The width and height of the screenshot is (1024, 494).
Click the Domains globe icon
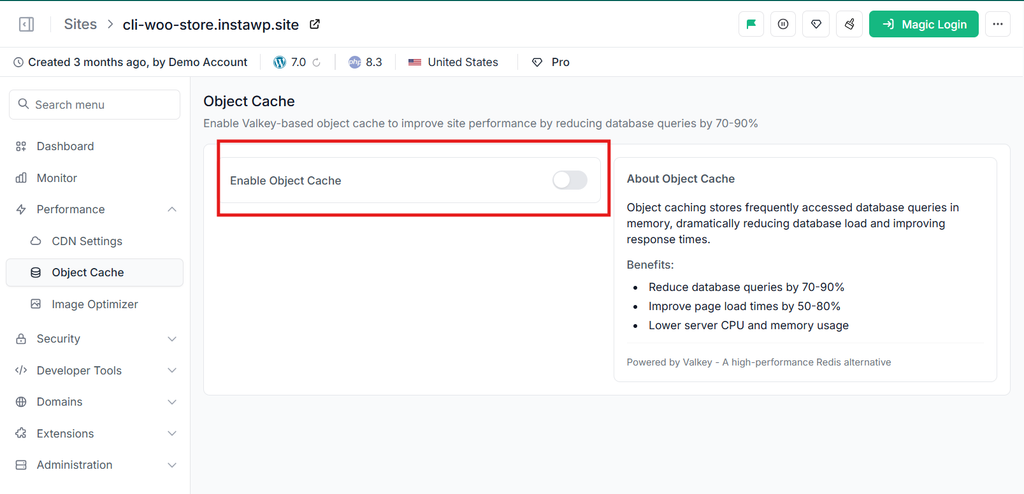tap(21, 402)
